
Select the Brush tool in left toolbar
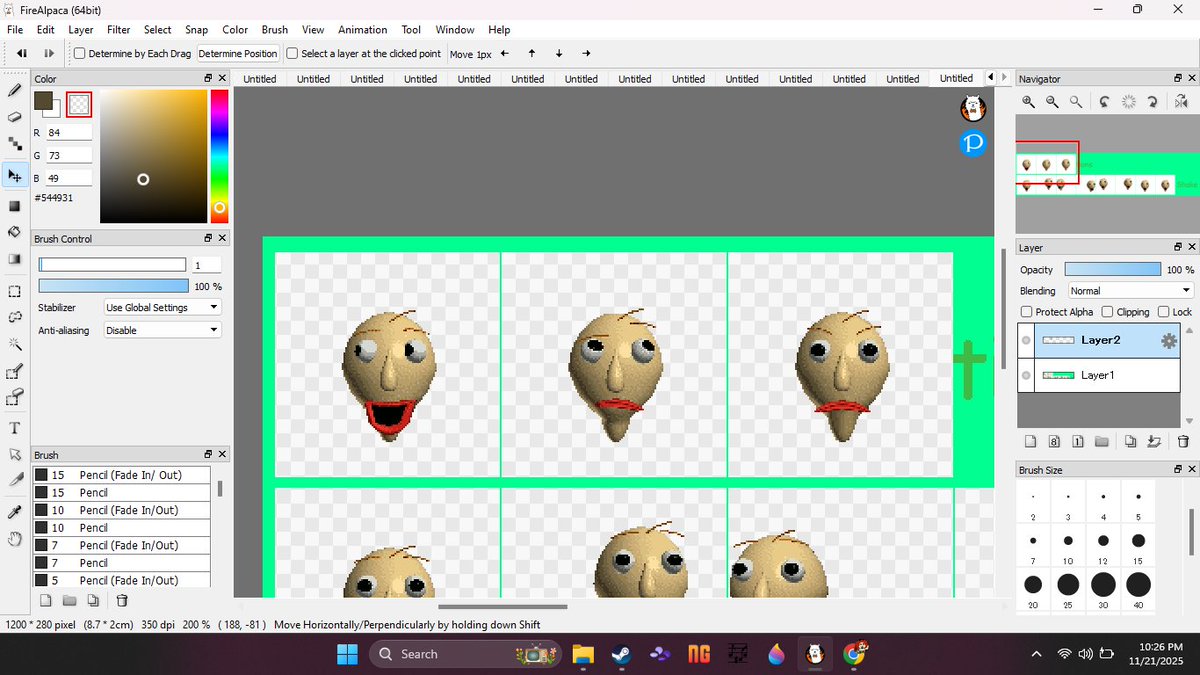[15, 90]
